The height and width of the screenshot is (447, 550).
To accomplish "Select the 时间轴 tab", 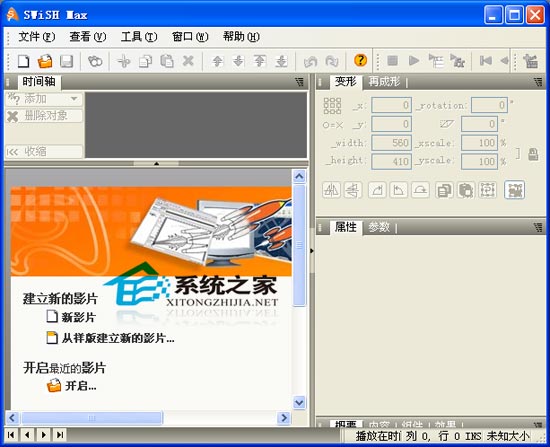I will point(39,82).
